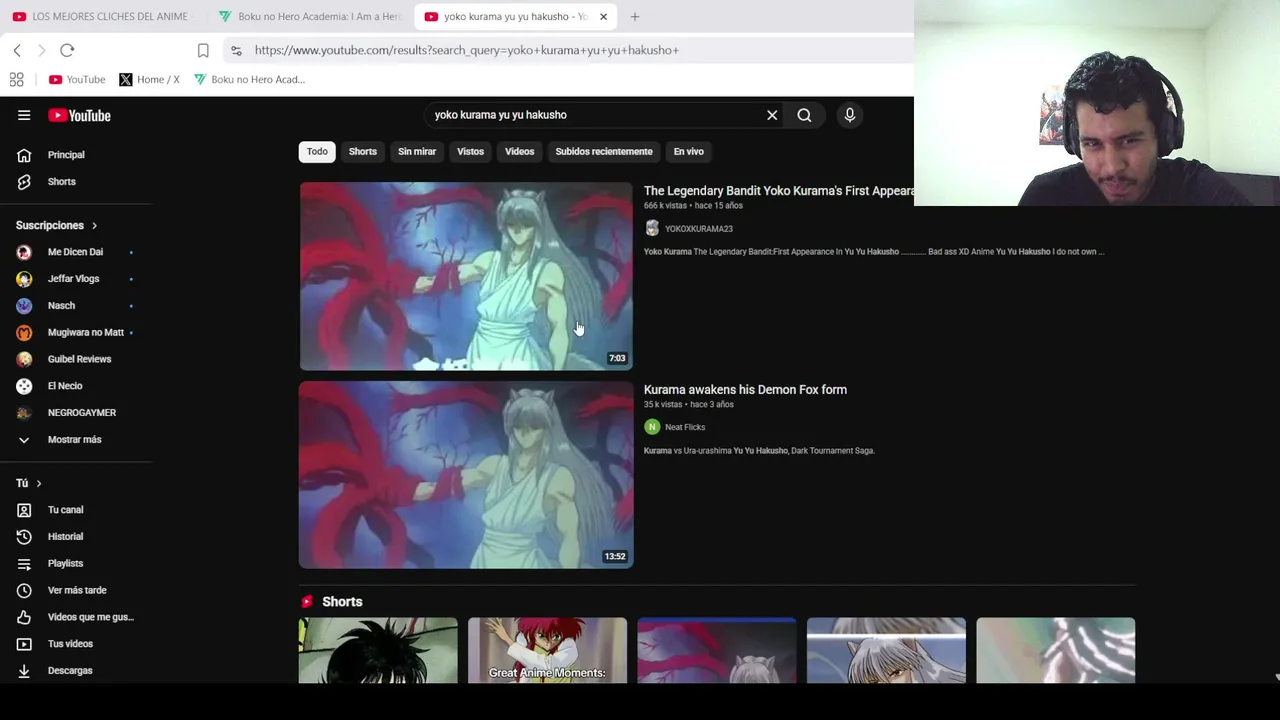Open the browser apps grid icon
The image size is (1280, 720).
[x=17, y=79]
